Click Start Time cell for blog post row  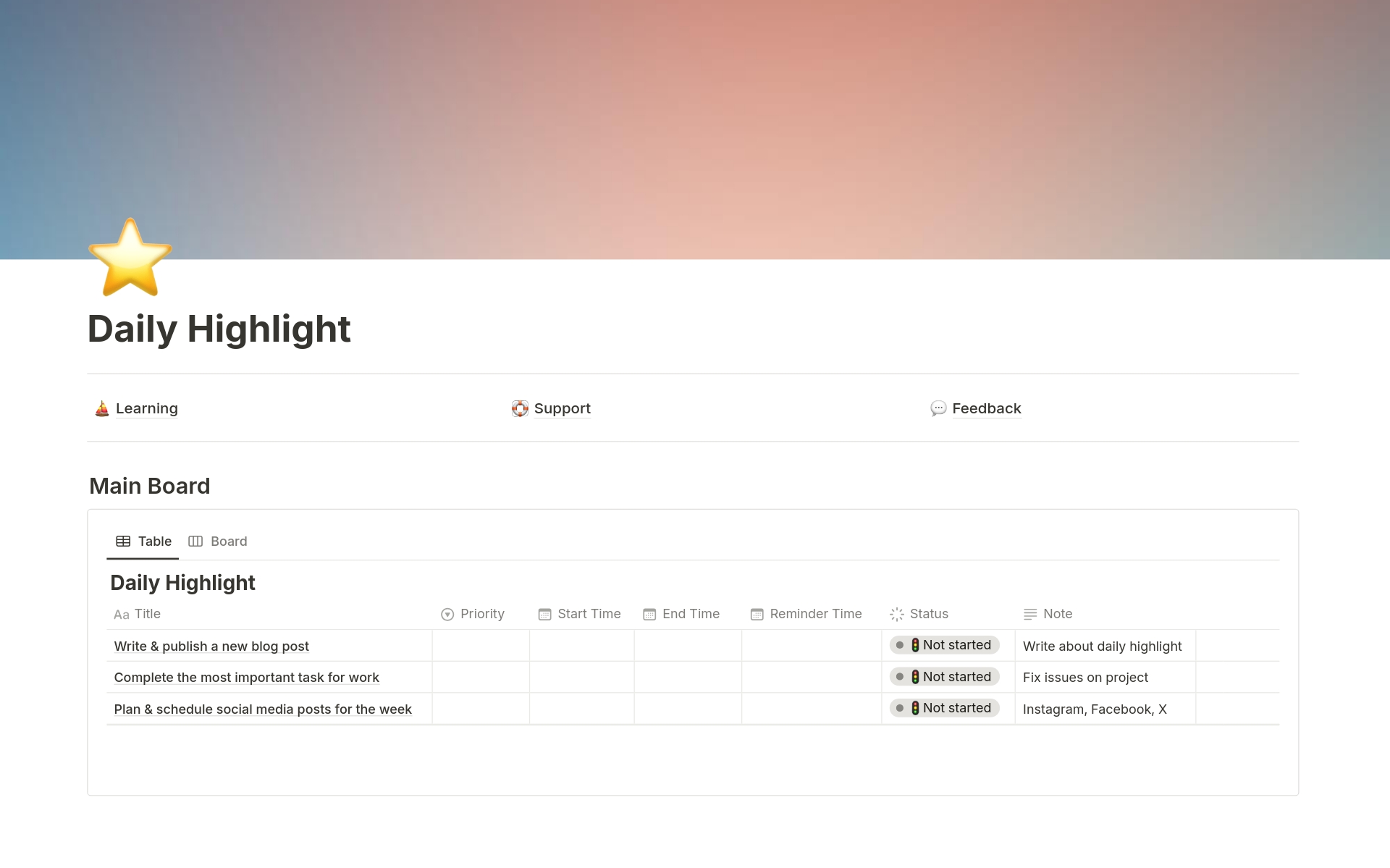(581, 646)
